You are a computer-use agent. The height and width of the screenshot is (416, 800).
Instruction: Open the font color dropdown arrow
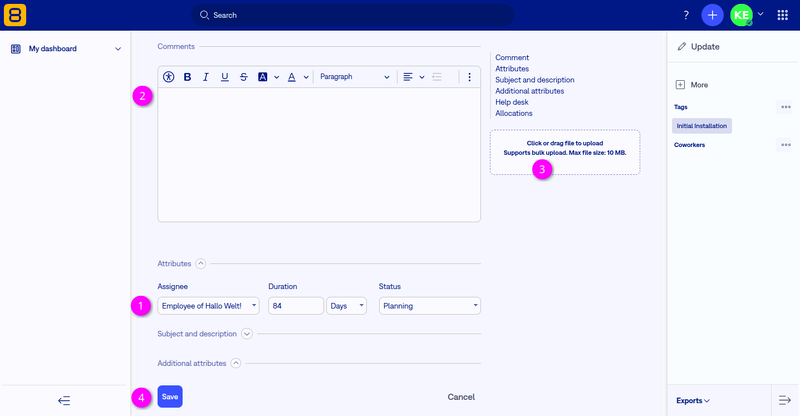coord(306,77)
